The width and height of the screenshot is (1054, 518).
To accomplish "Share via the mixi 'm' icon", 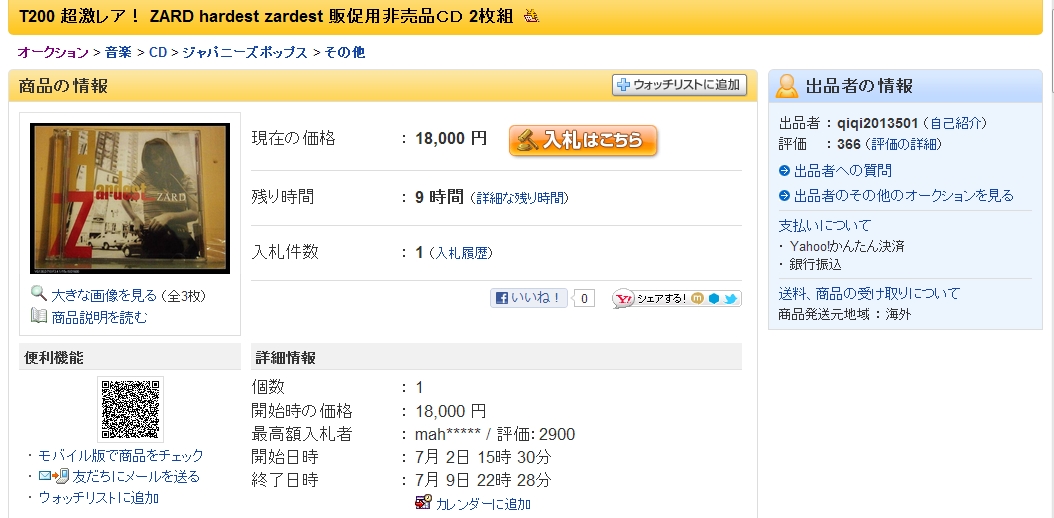I will coord(698,298).
